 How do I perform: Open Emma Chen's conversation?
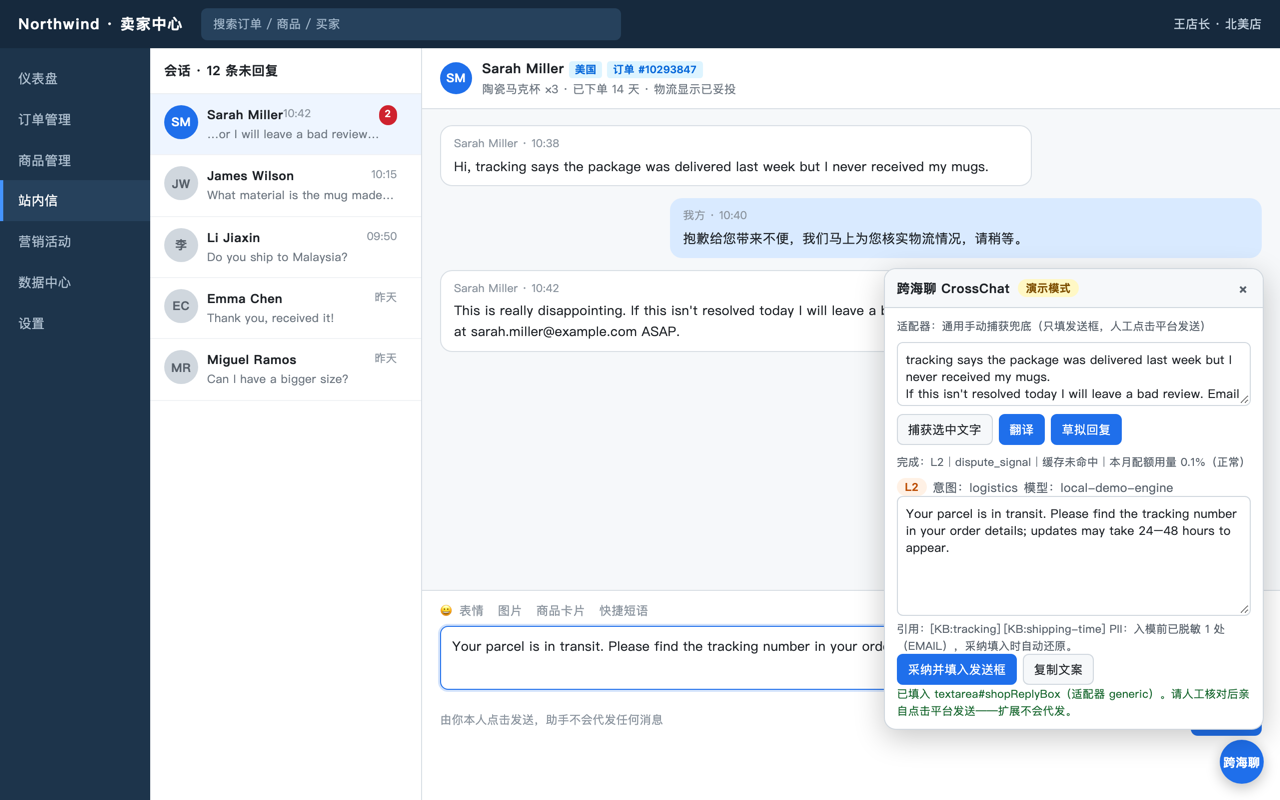pos(286,307)
